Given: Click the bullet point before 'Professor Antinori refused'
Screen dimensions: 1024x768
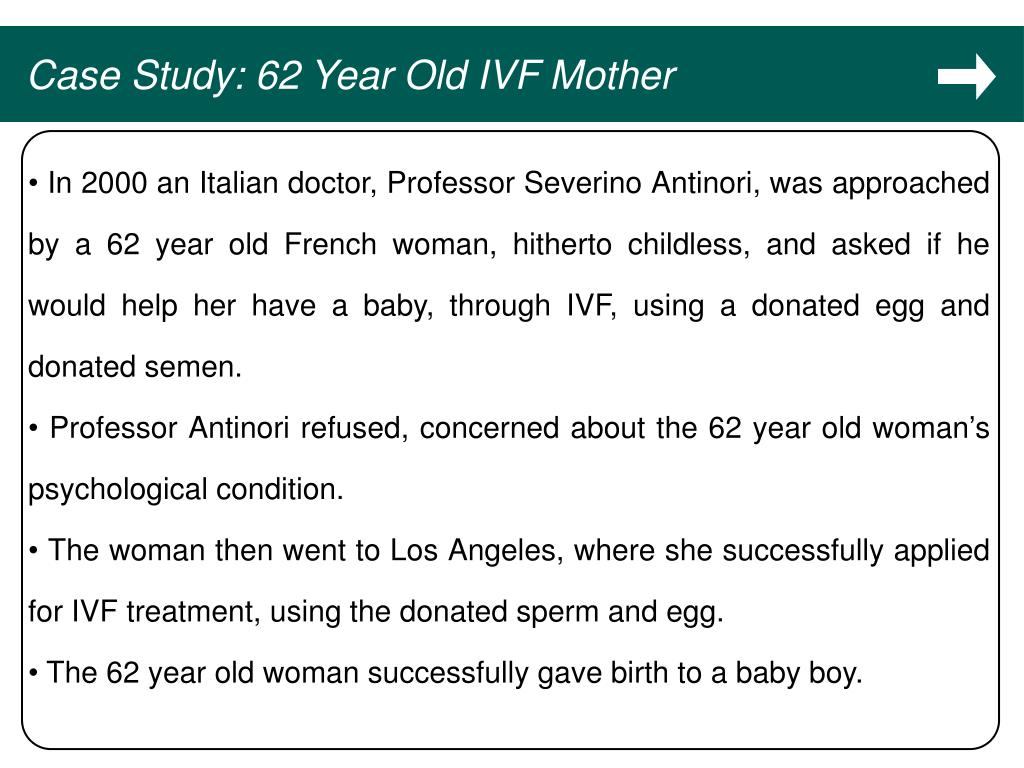Looking at the screenshot, I should [33, 429].
